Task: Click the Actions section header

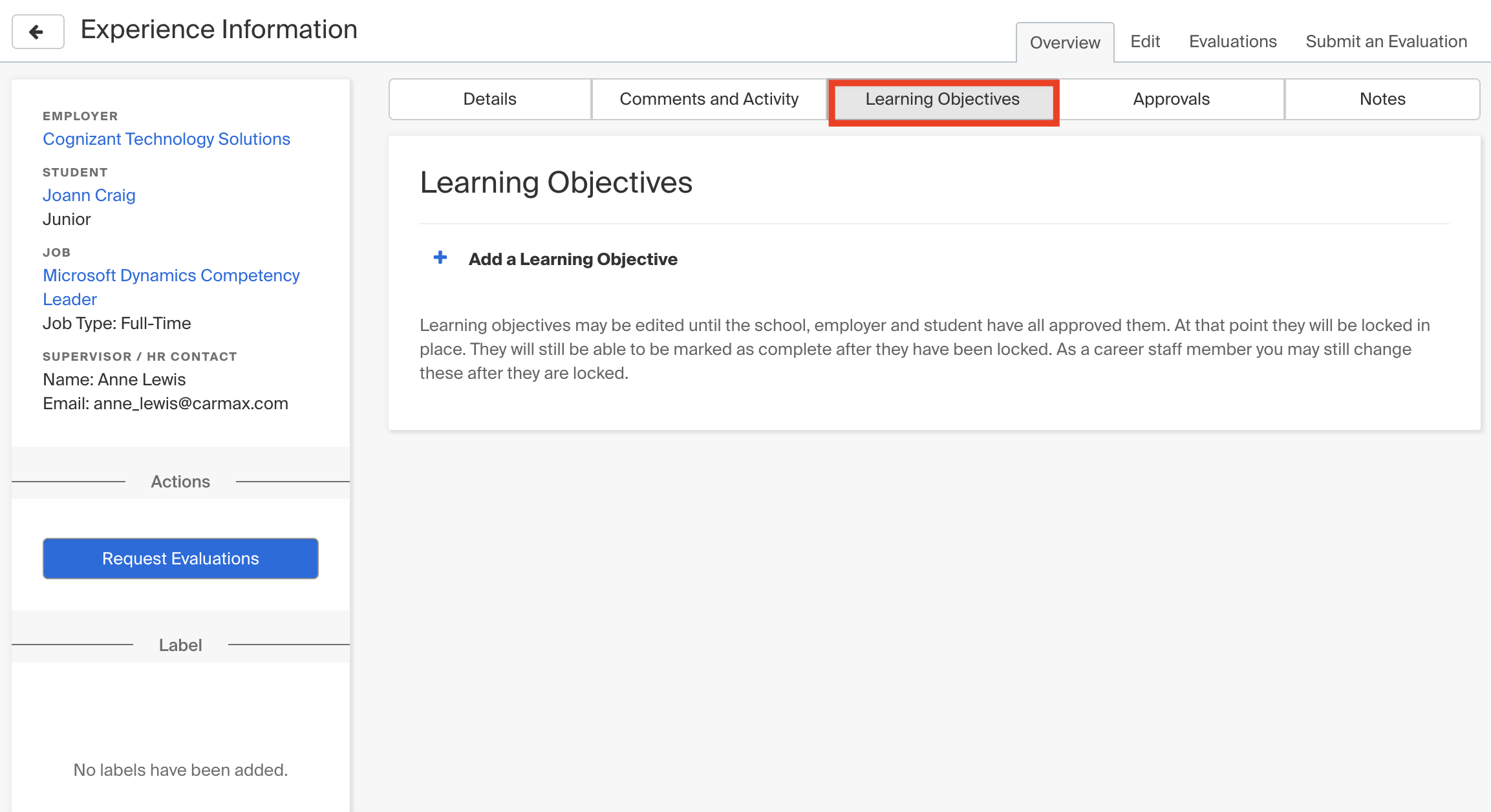Action: (x=180, y=481)
